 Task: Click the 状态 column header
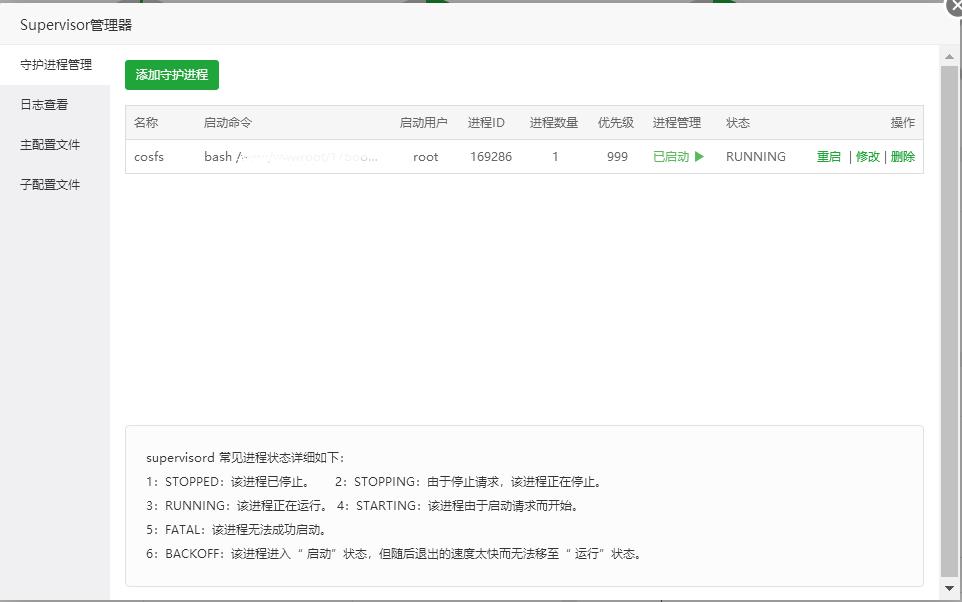click(738, 123)
